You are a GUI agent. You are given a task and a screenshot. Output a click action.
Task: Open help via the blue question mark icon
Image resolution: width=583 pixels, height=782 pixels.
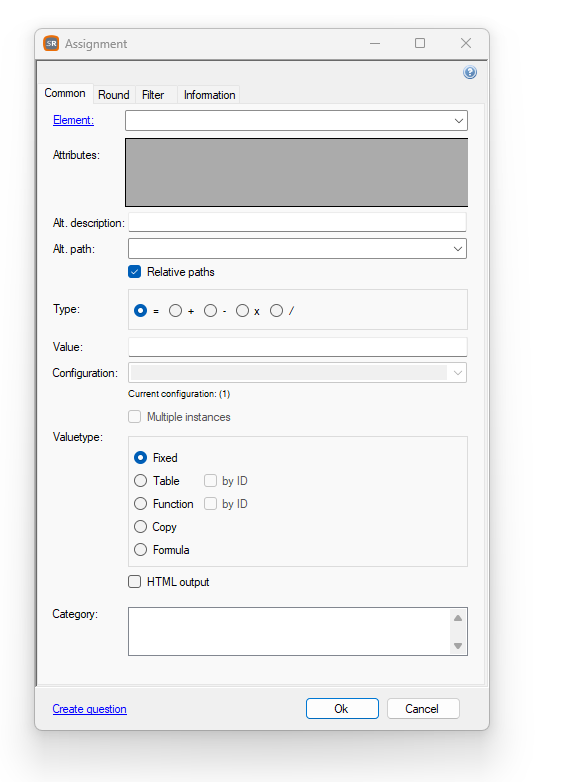coord(469,72)
